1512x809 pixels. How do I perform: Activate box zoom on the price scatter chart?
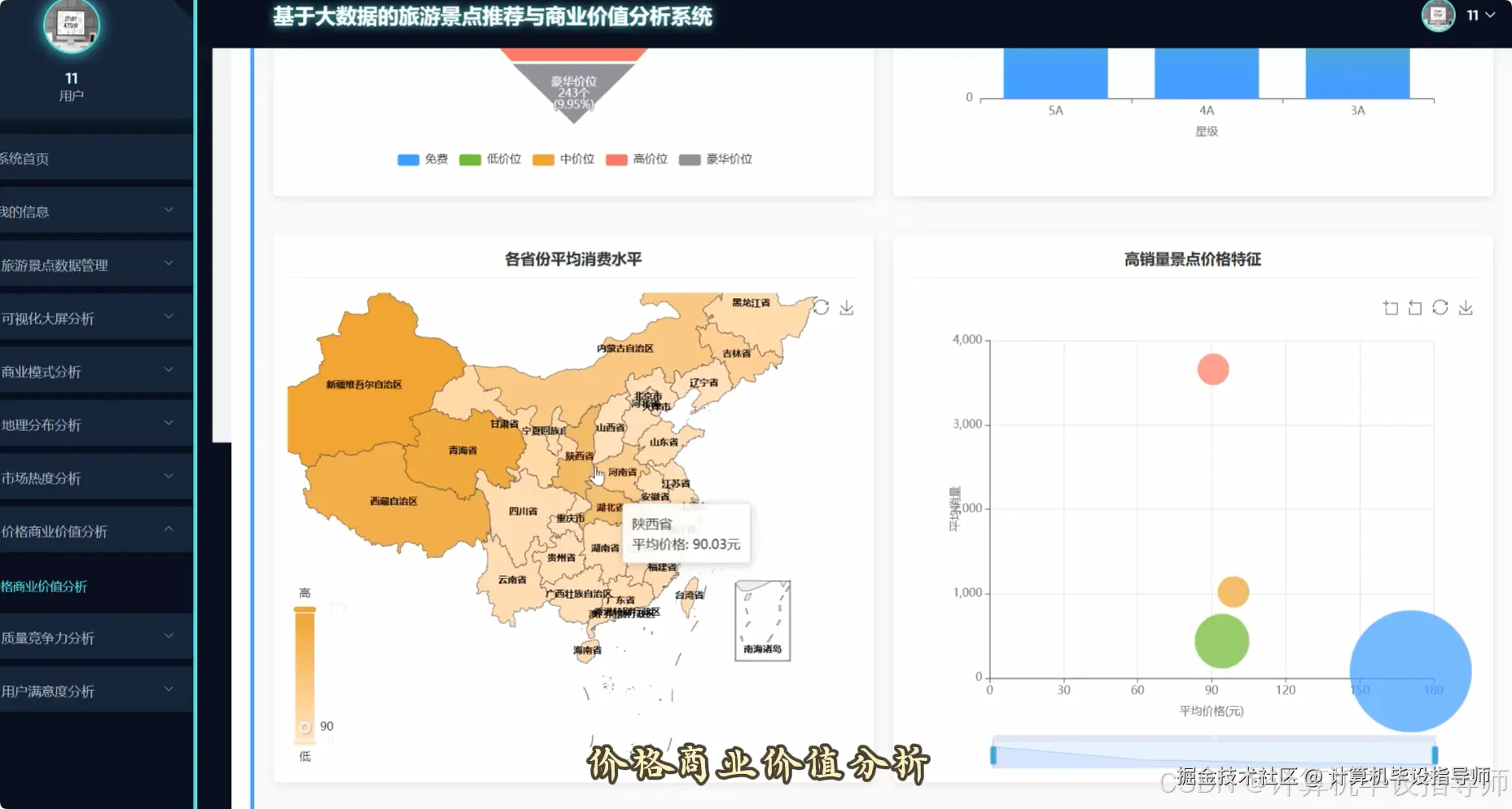pyautogui.click(x=1390, y=307)
